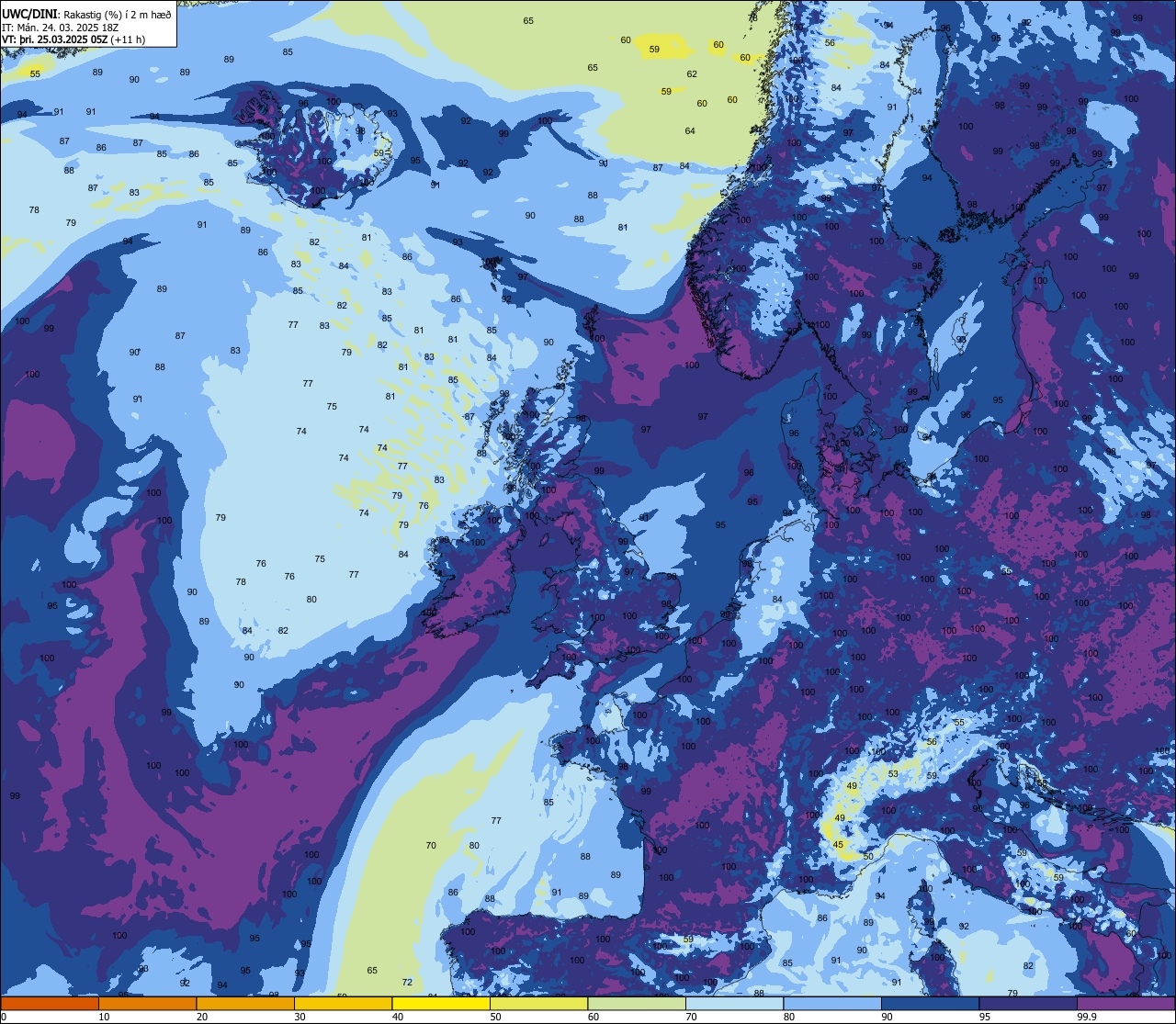
Task: Click the init time 'IT: Mán. 24. 03. 2025 18Z'
Action: 60,28
